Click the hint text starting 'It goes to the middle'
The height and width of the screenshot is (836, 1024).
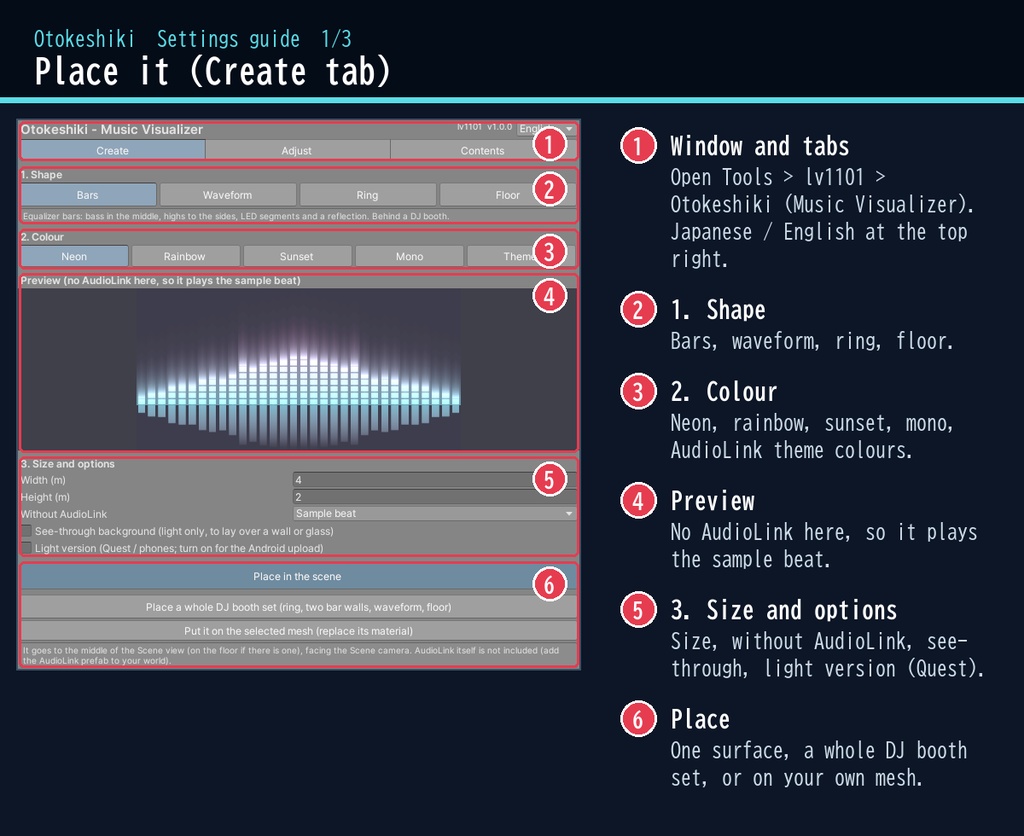291,655
